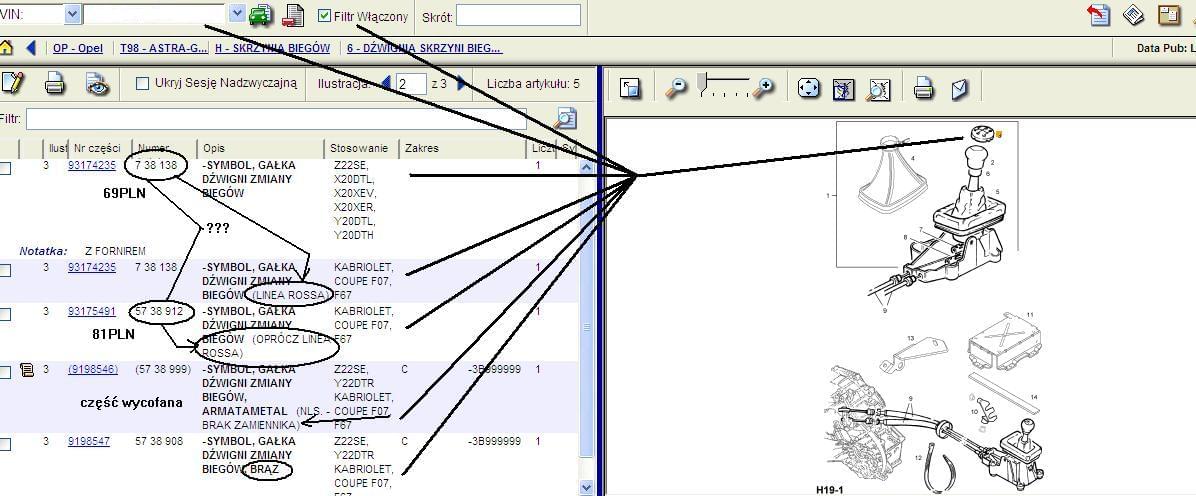This screenshot has width=1196, height=496.
Task: Show previous illustration
Action: [385, 83]
